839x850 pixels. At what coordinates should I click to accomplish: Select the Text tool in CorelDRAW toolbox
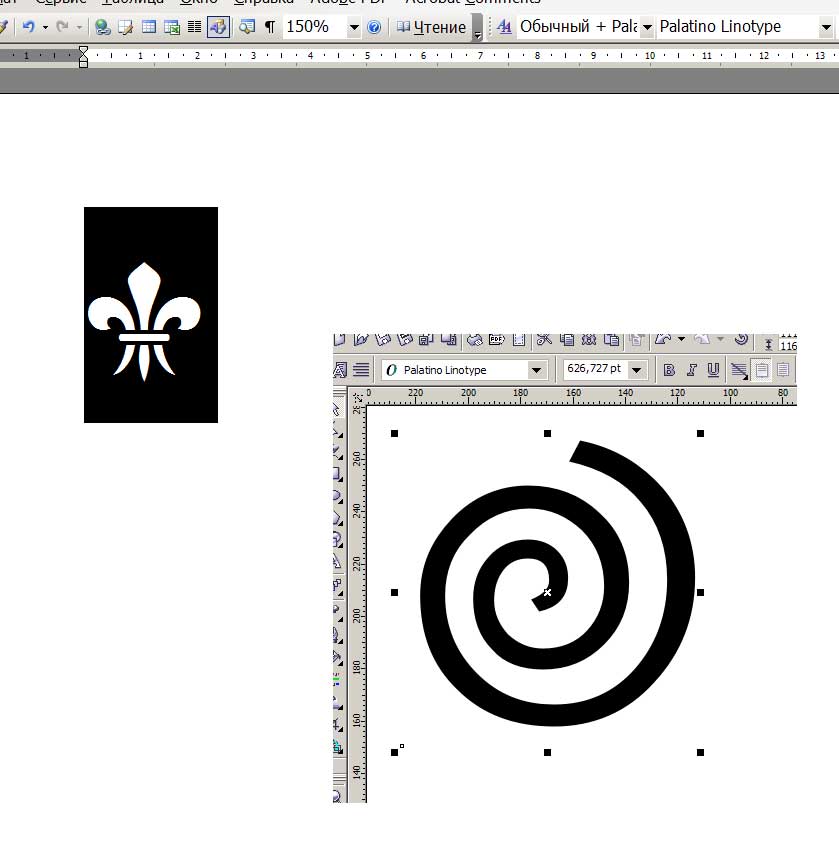tap(338, 562)
